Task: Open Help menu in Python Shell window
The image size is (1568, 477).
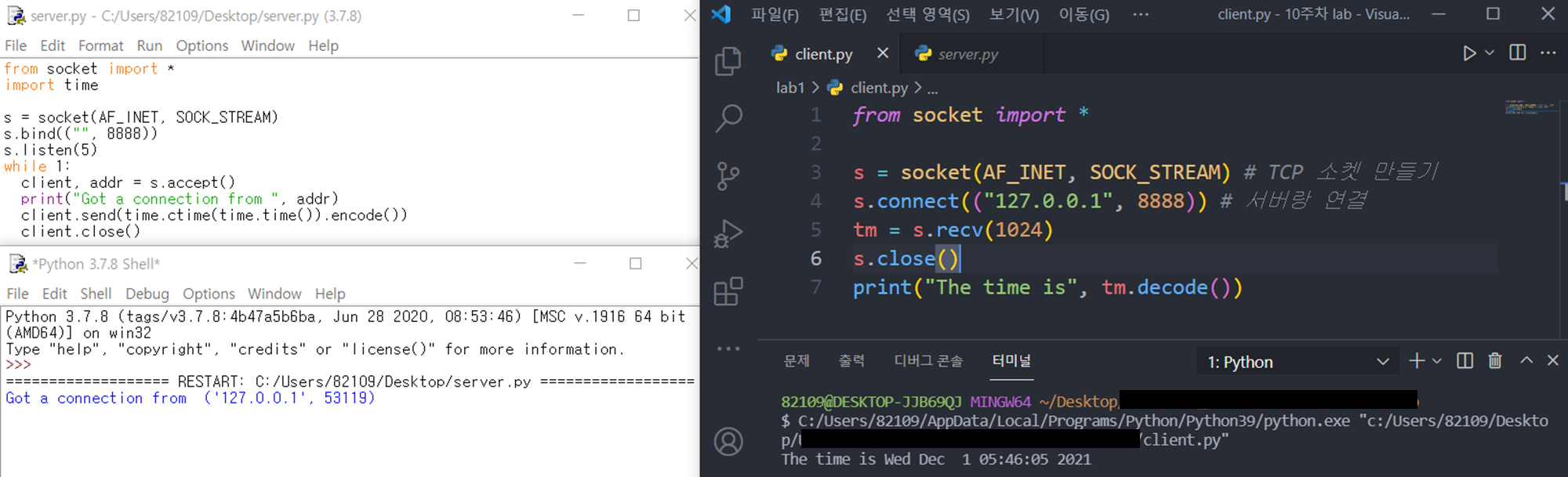Action: [330, 294]
